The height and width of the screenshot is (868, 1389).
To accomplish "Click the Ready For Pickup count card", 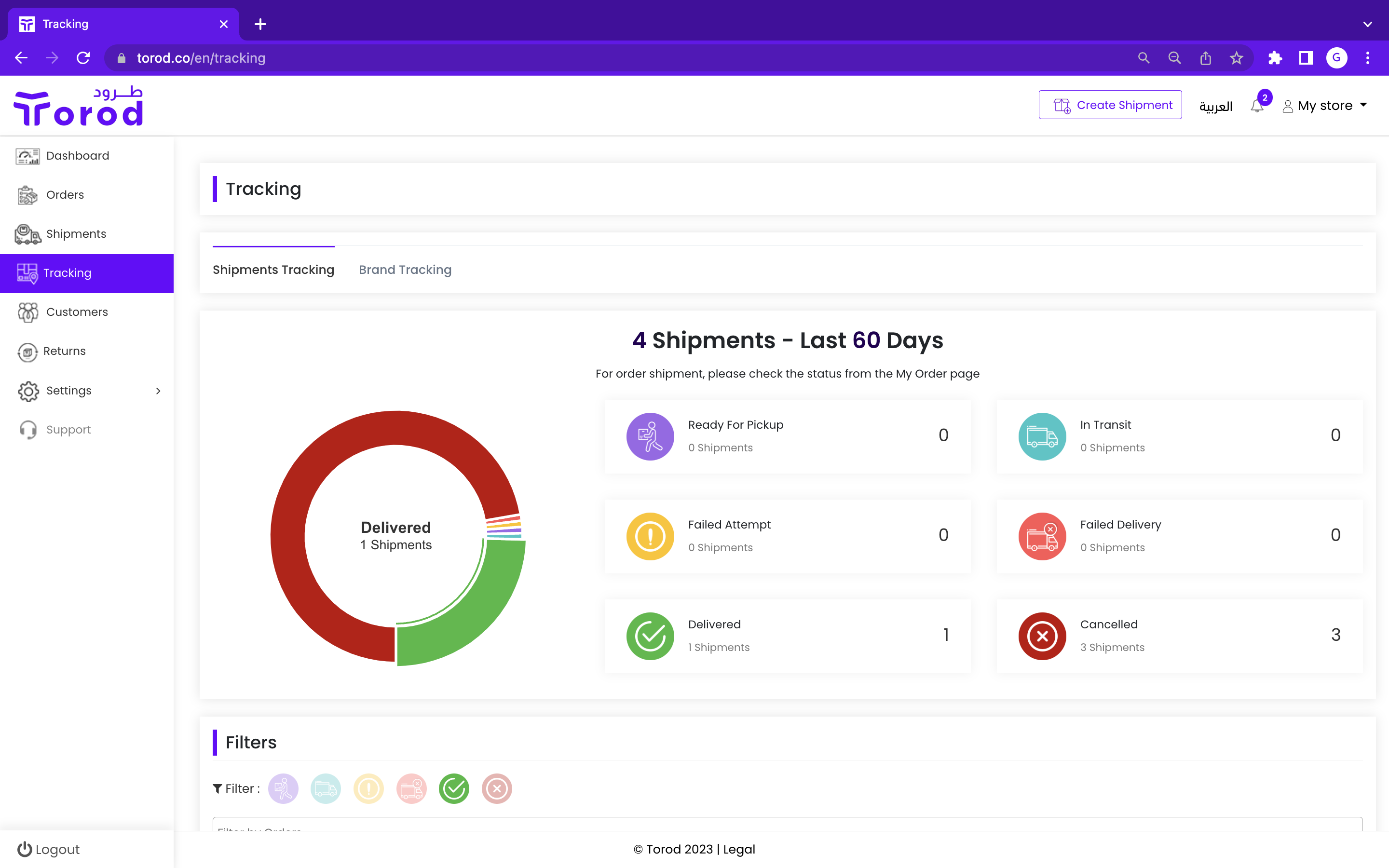I will pos(788,436).
